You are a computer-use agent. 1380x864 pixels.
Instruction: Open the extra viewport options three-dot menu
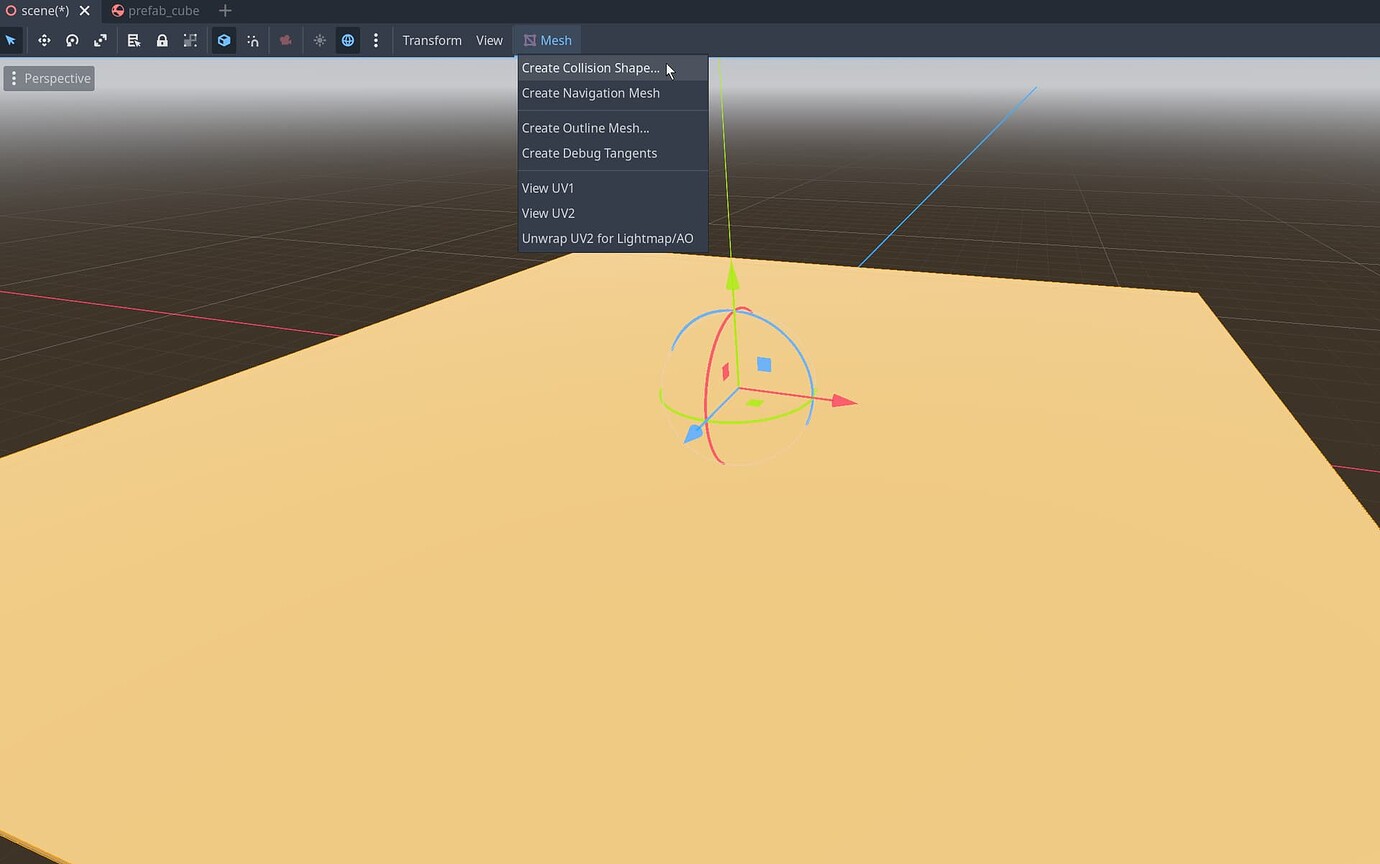pyautogui.click(x=376, y=40)
